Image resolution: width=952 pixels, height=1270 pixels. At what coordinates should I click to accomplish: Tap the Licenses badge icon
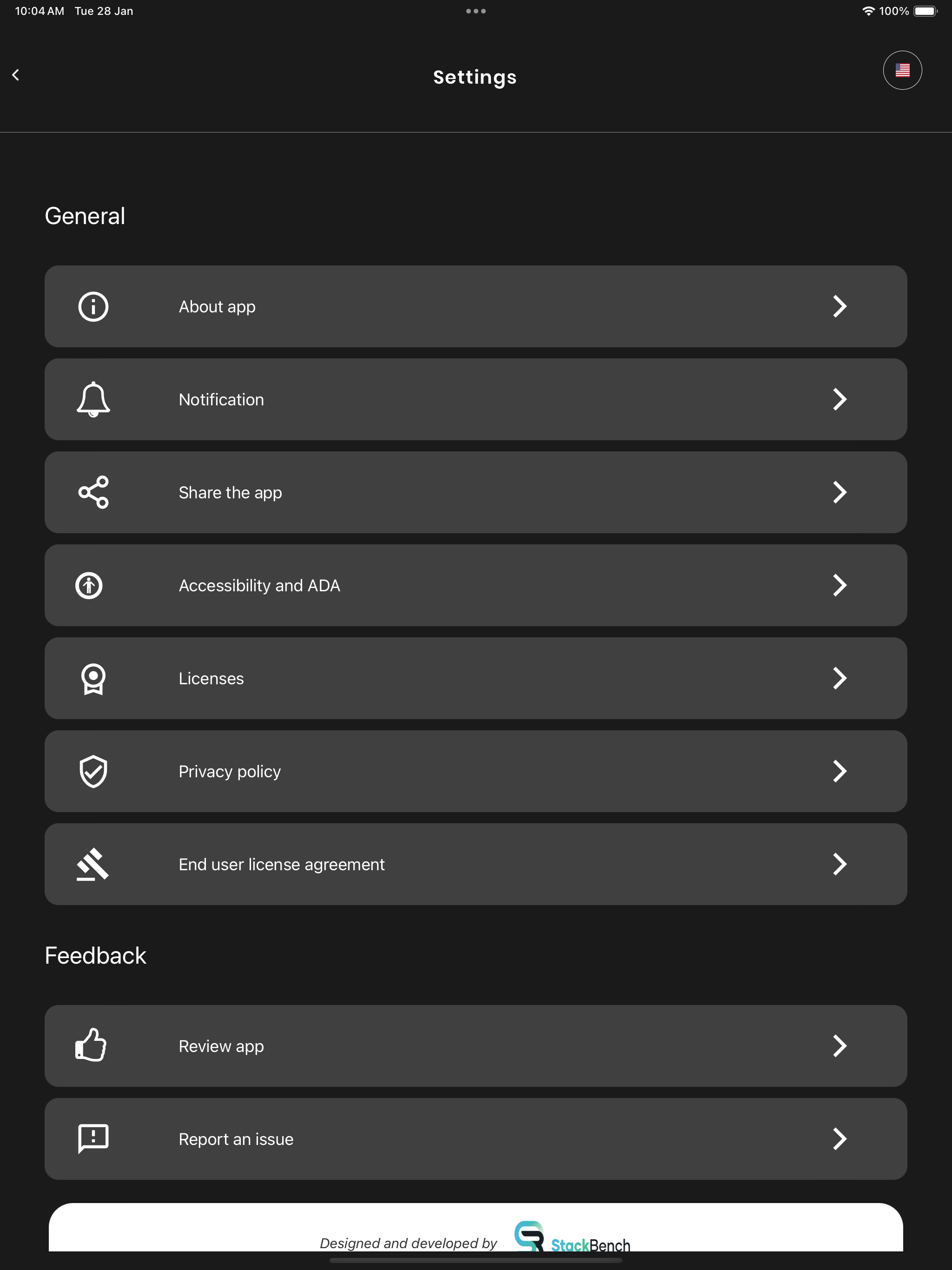click(x=93, y=679)
